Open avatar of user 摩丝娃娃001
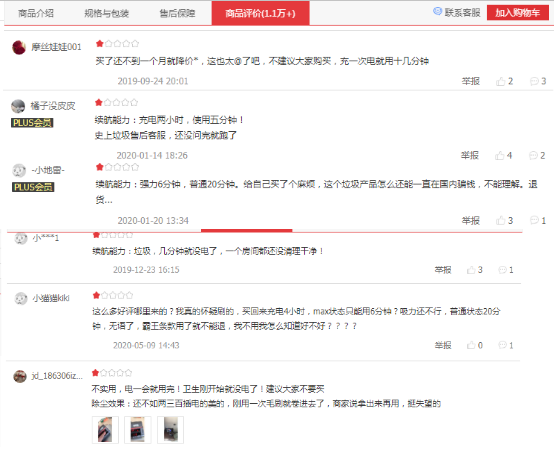This screenshot has width=554, height=453. tap(19, 47)
